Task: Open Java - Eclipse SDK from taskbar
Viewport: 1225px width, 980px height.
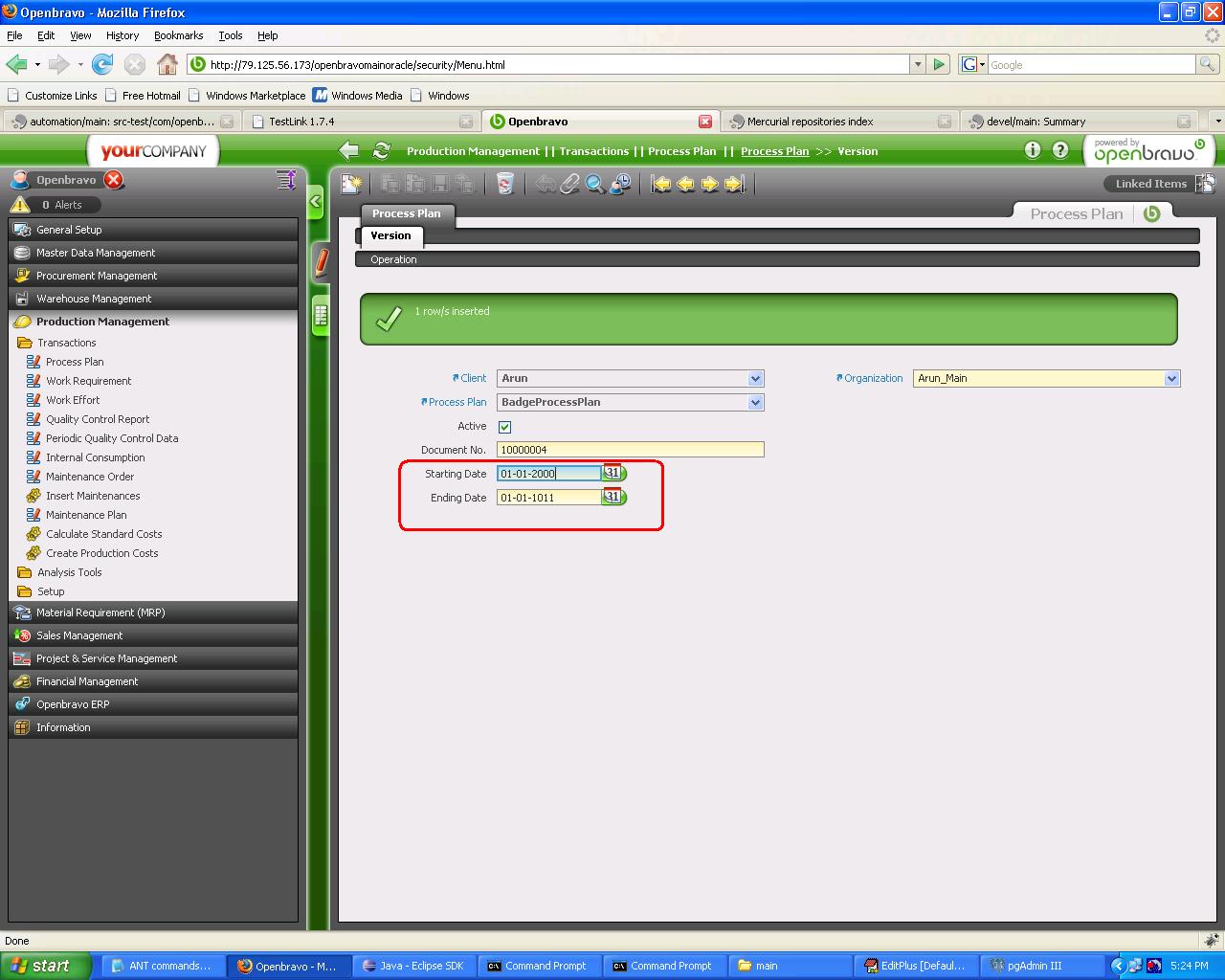Action: [414, 966]
